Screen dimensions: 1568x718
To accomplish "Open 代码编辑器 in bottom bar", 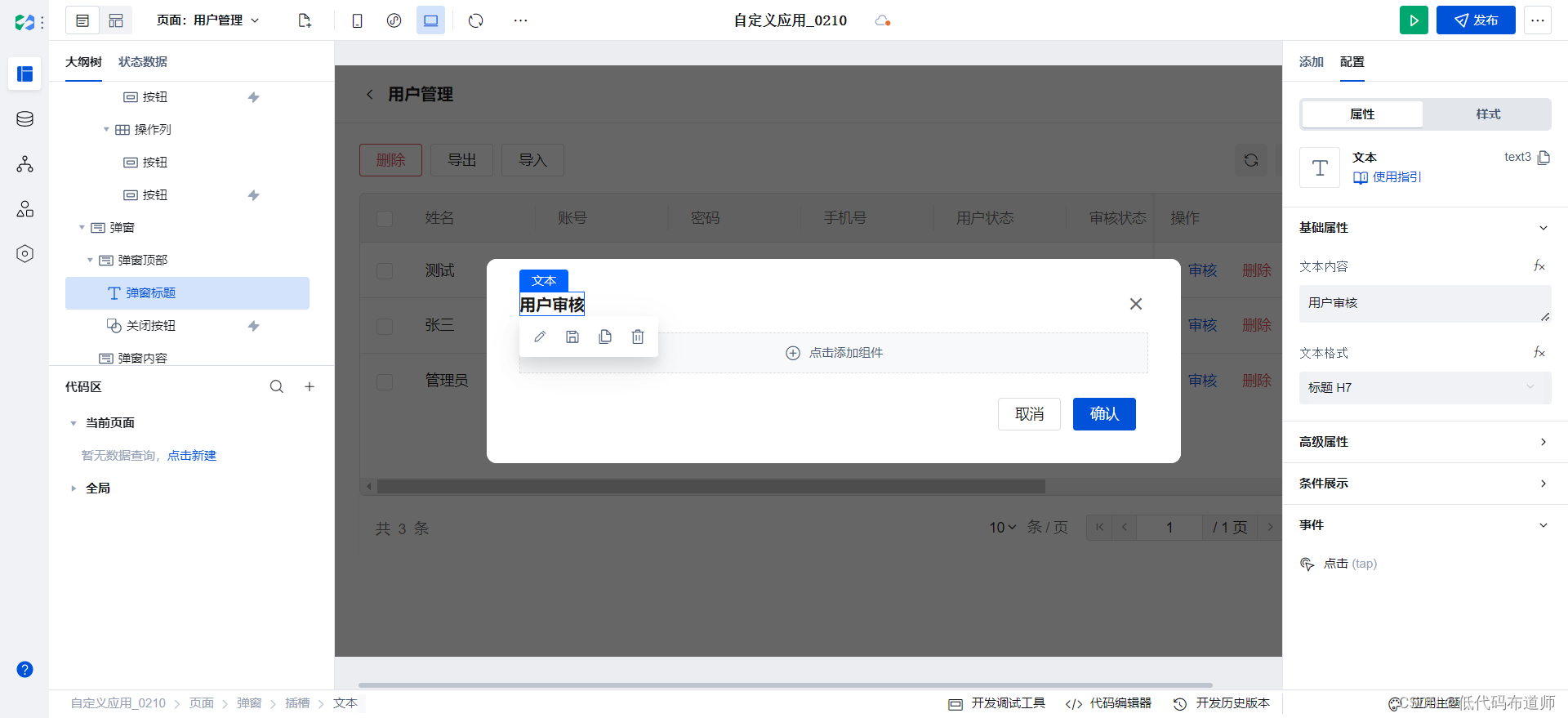I will (1108, 703).
